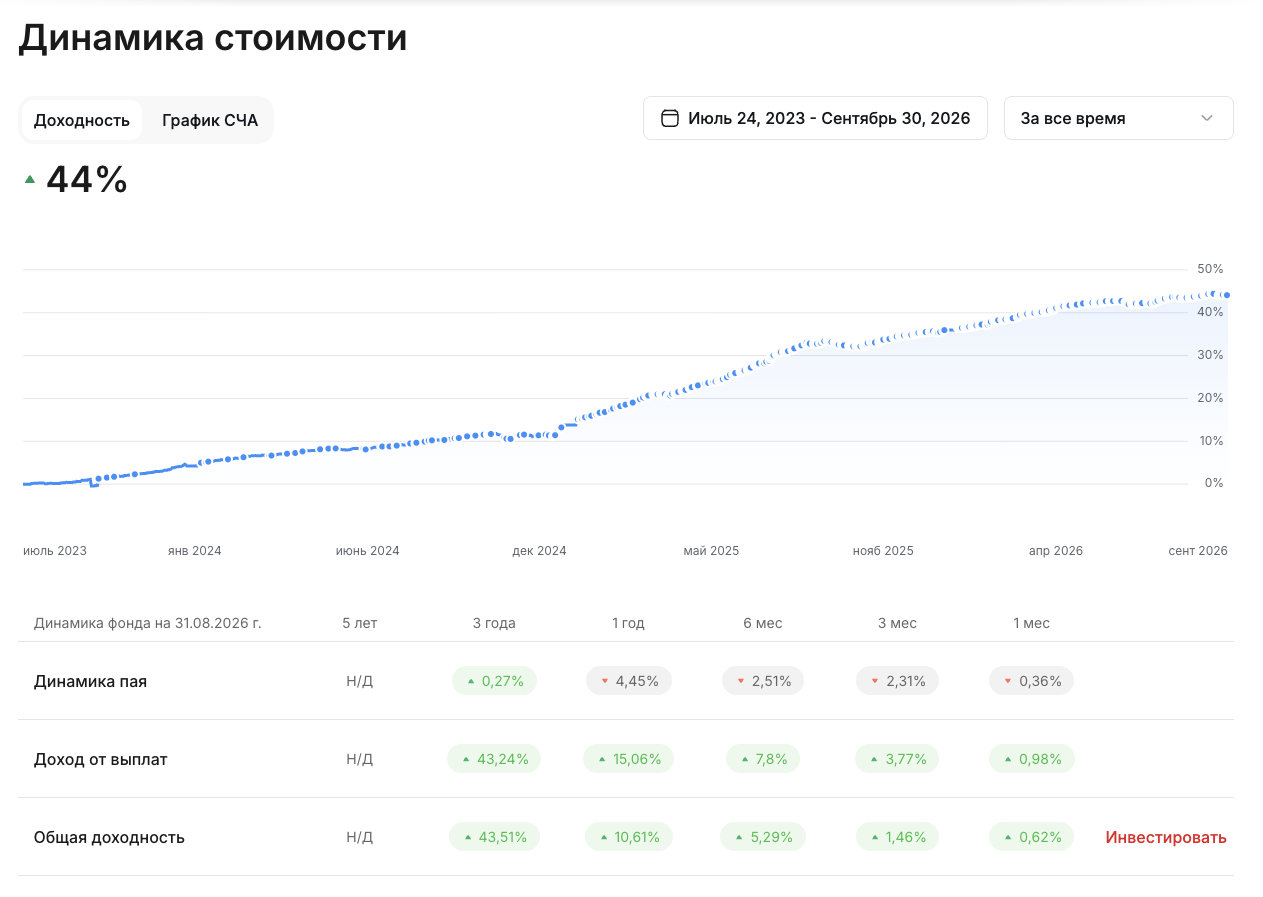The width and height of the screenshot is (1263, 897).
Task: Click the нояб 2025 axis label
Action: click(883, 551)
